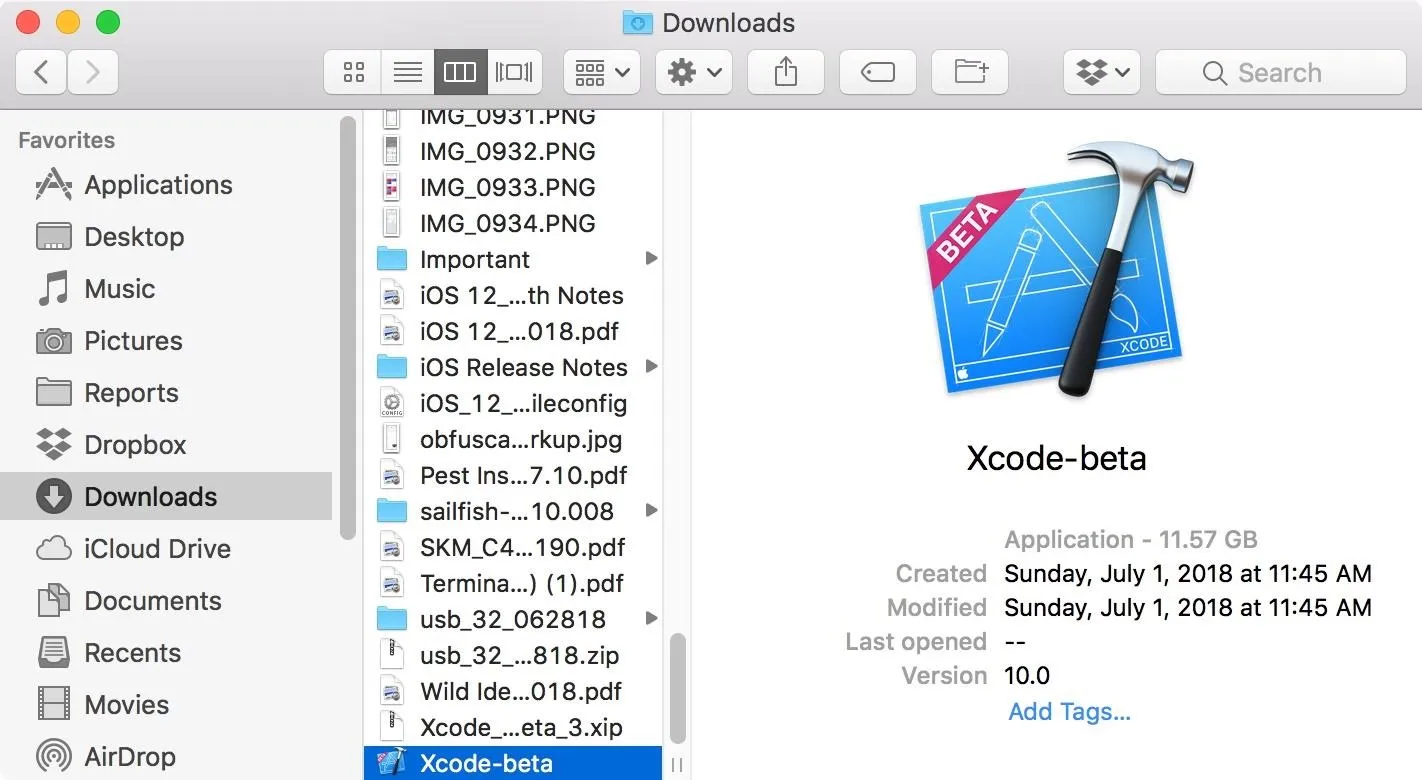The width and height of the screenshot is (1422, 780).
Task: Open AirDrop in the sidebar
Action: (166, 757)
